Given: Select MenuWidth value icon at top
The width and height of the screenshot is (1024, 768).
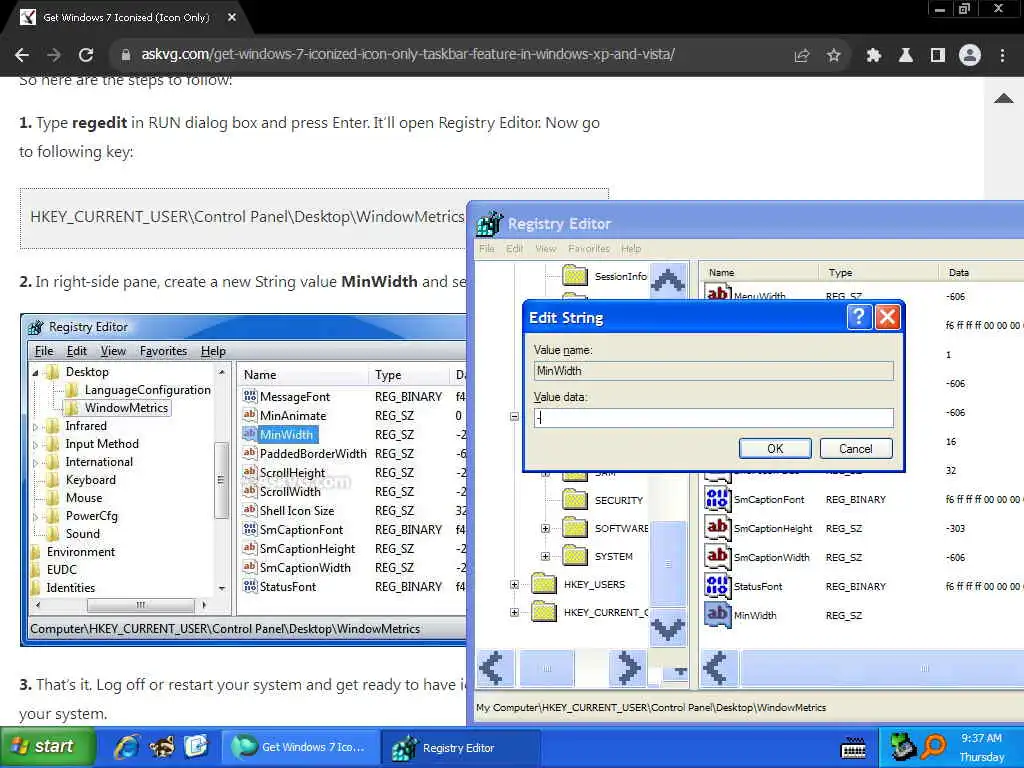Looking at the screenshot, I should (x=717, y=292).
